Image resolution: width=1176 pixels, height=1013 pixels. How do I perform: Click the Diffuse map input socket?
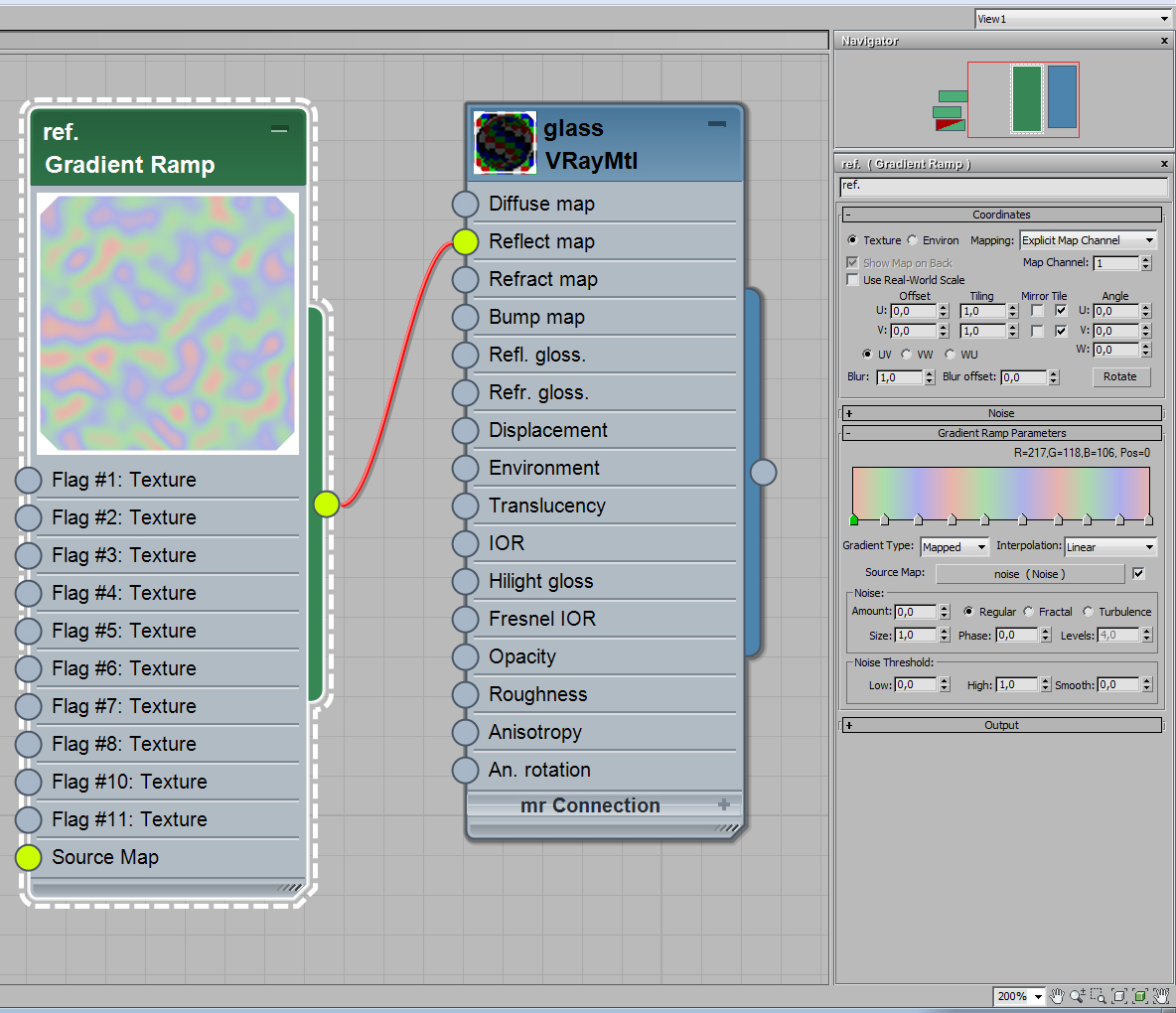[x=465, y=204]
